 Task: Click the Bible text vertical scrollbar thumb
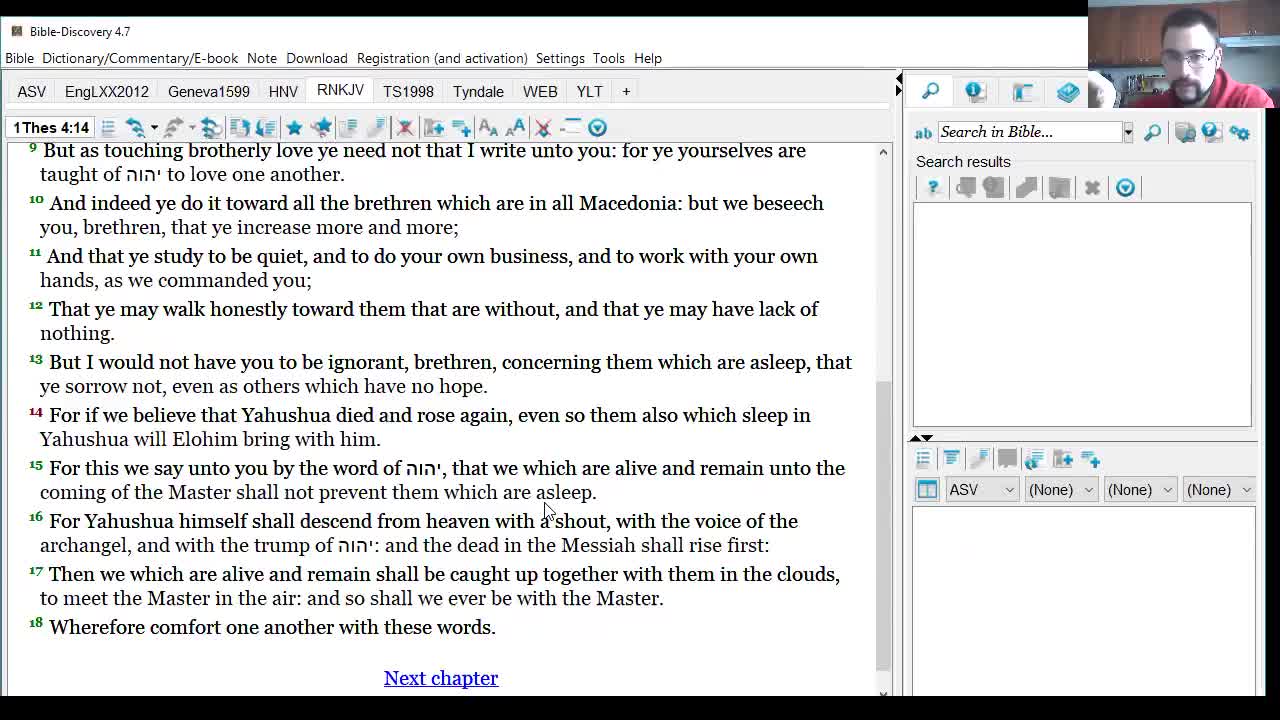[883, 527]
